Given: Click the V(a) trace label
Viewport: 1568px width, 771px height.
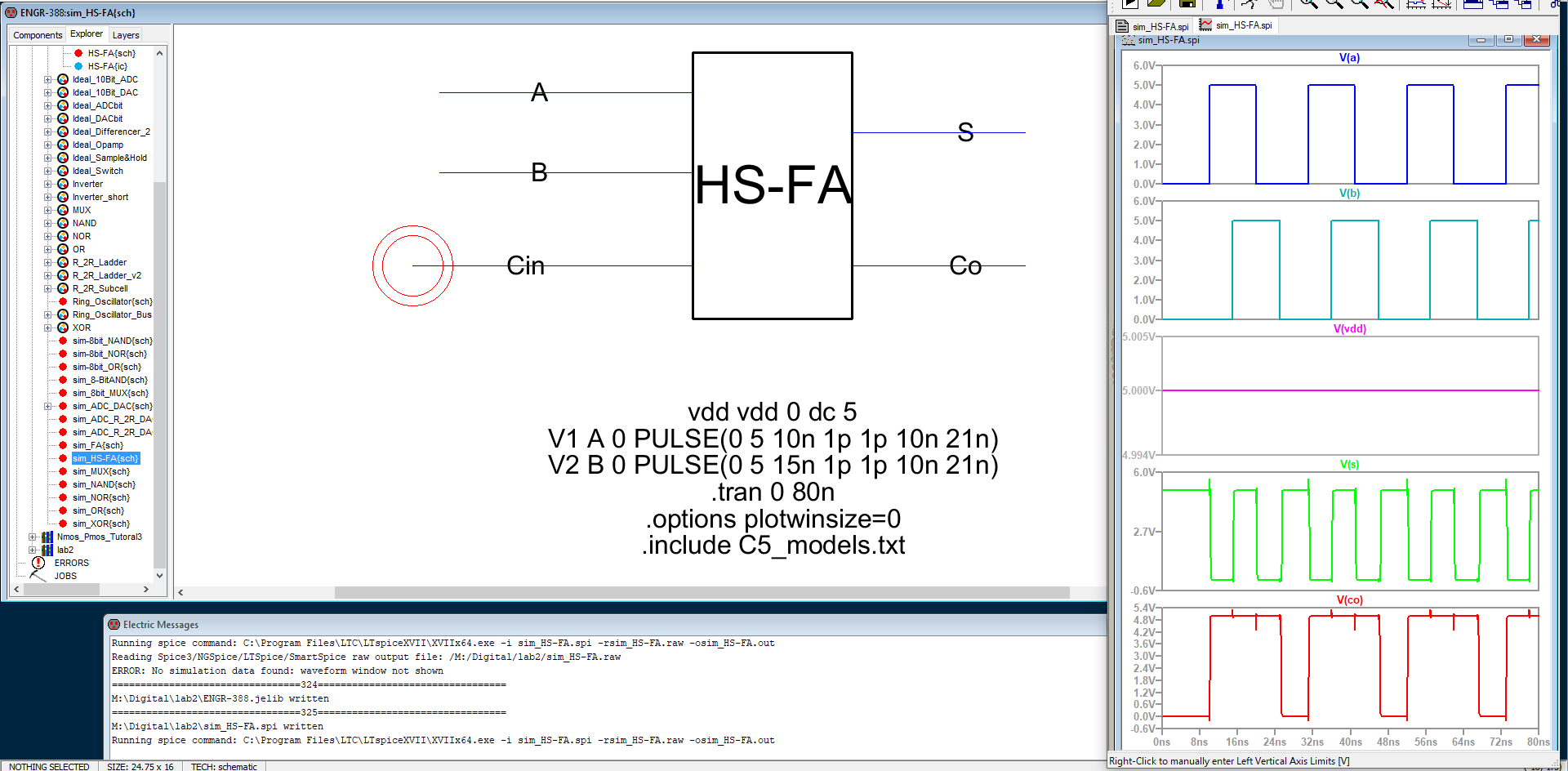Looking at the screenshot, I should pyautogui.click(x=1349, y=57).
